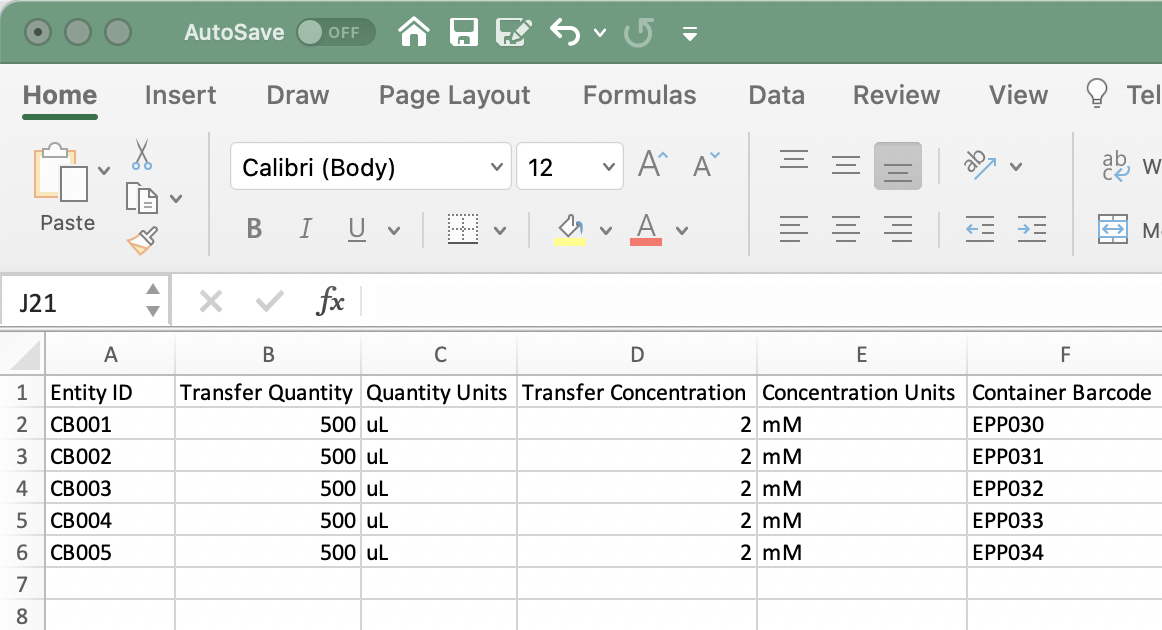Screen dimensions: 1162x630
Task: Align text right
Action: (x=897, y=229)
